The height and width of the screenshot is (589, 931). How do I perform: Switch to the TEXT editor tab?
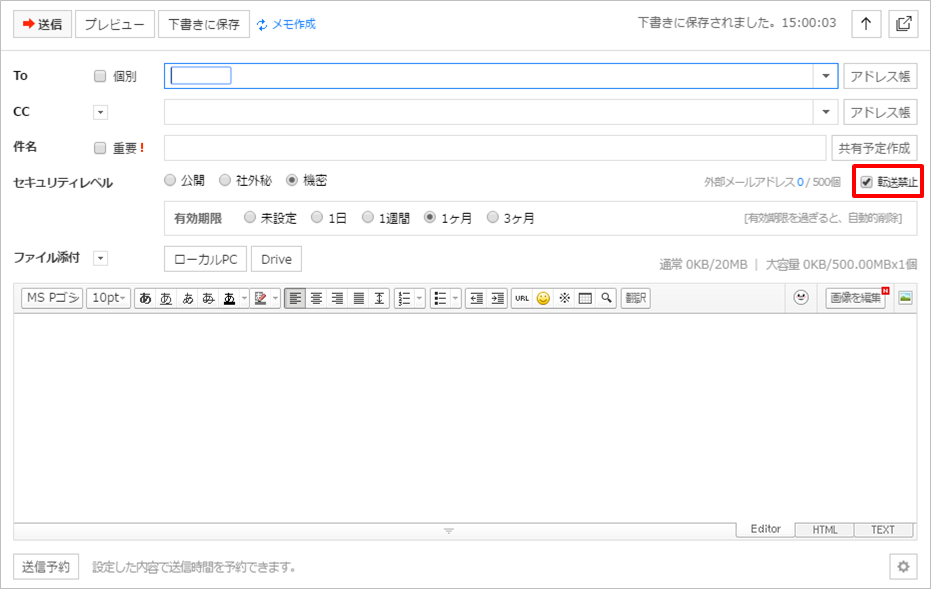882,530
